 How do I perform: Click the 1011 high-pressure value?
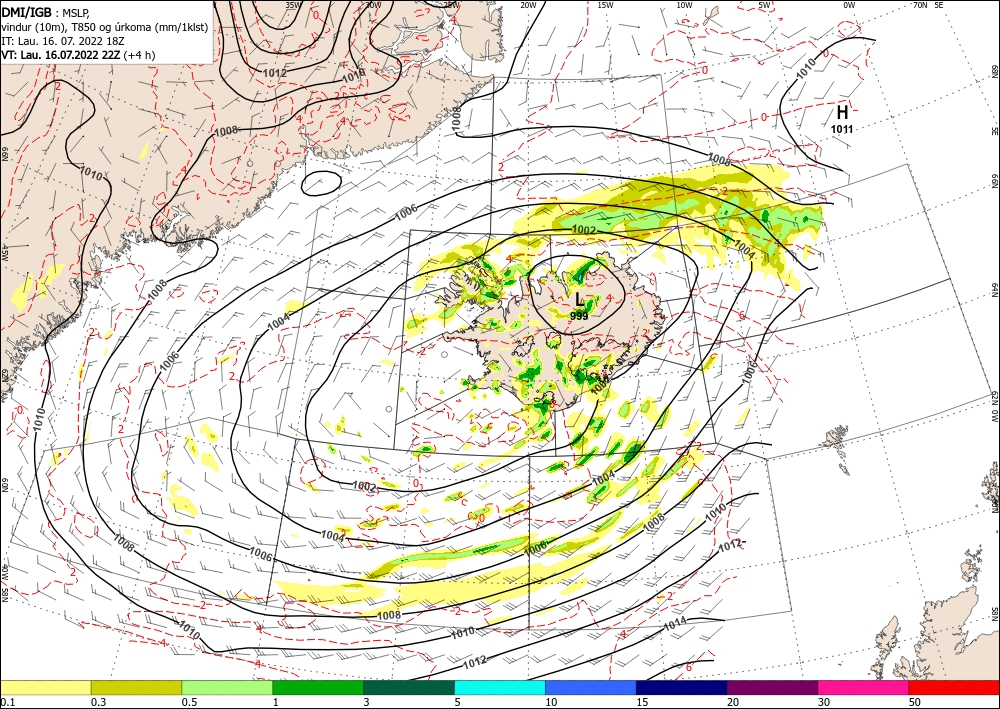pos(842,129)
